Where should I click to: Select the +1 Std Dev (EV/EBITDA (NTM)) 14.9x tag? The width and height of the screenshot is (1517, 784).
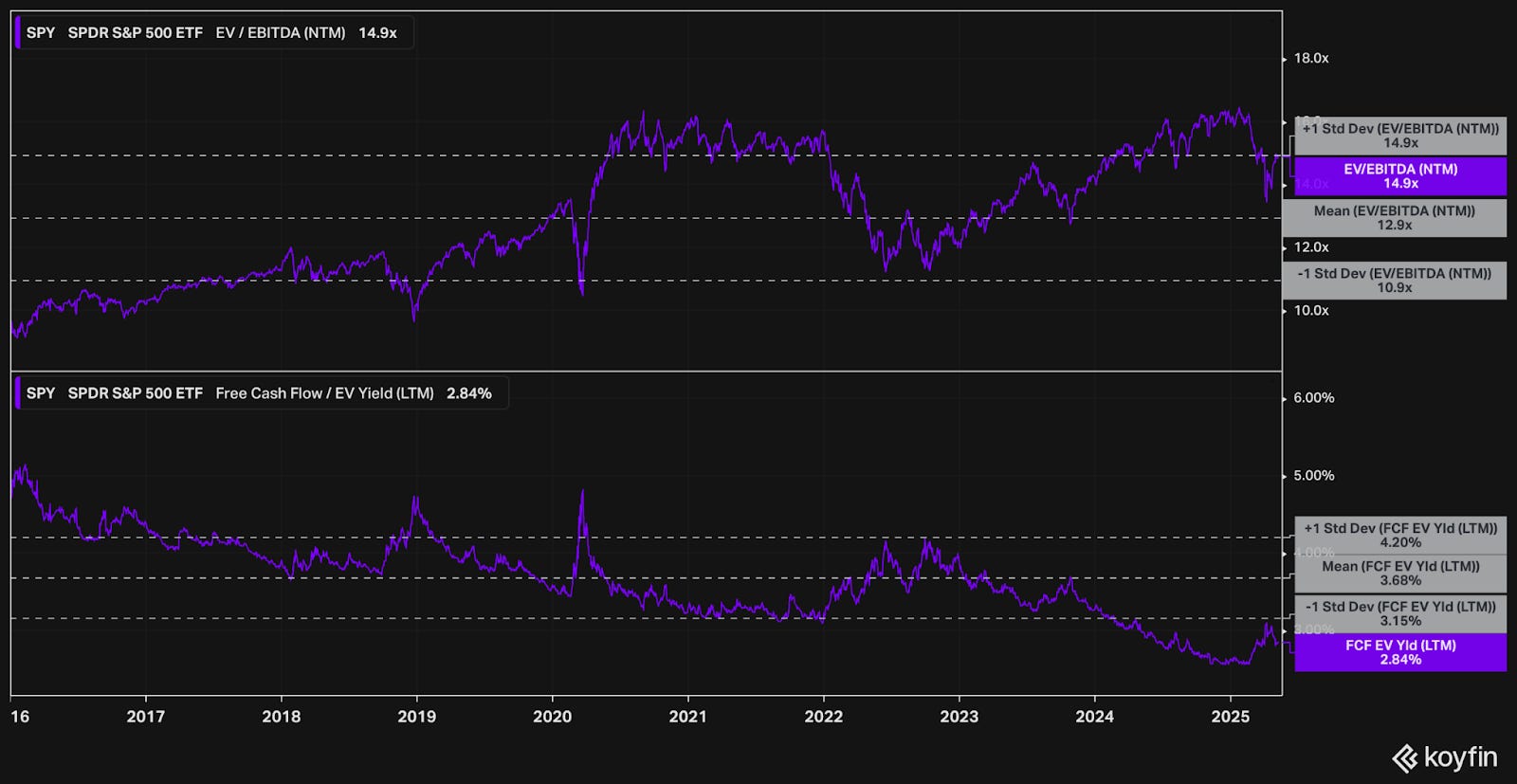pyautogui.click(x=1400, y=136)
